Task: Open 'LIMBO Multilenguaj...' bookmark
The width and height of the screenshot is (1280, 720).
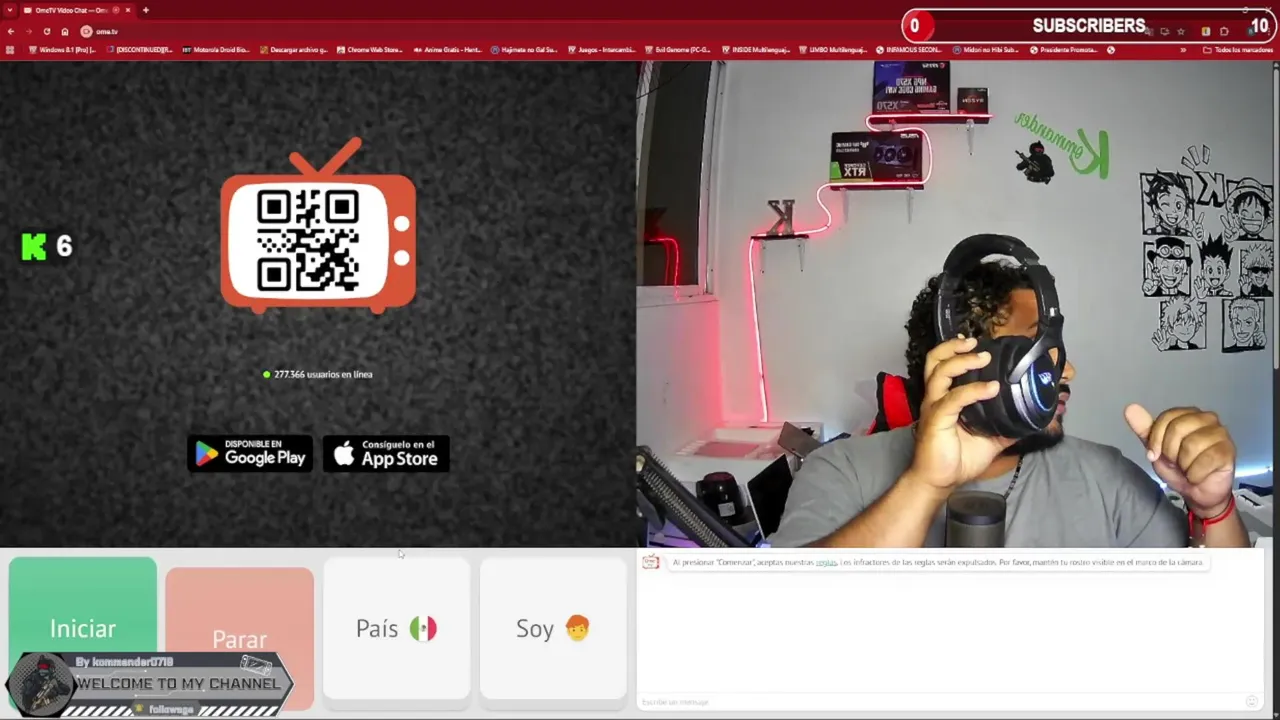Action: pos(832,50)
